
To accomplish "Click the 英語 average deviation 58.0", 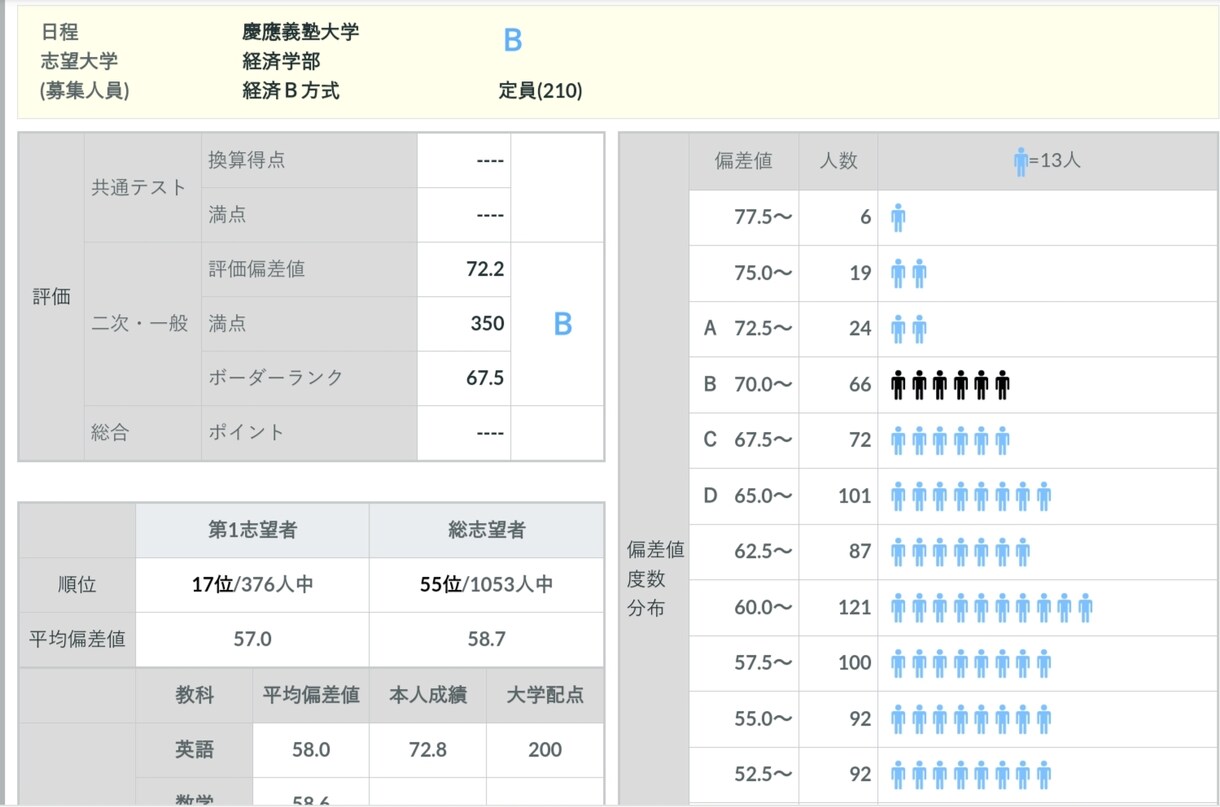I will (x=311, y=750).
